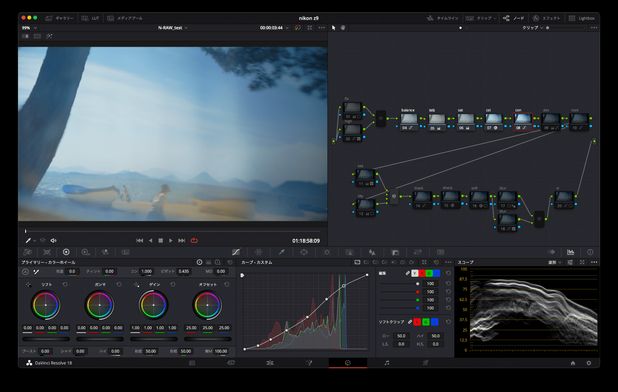
Task: Toggle the green curve edit channel
Action: tap(429, 273)
